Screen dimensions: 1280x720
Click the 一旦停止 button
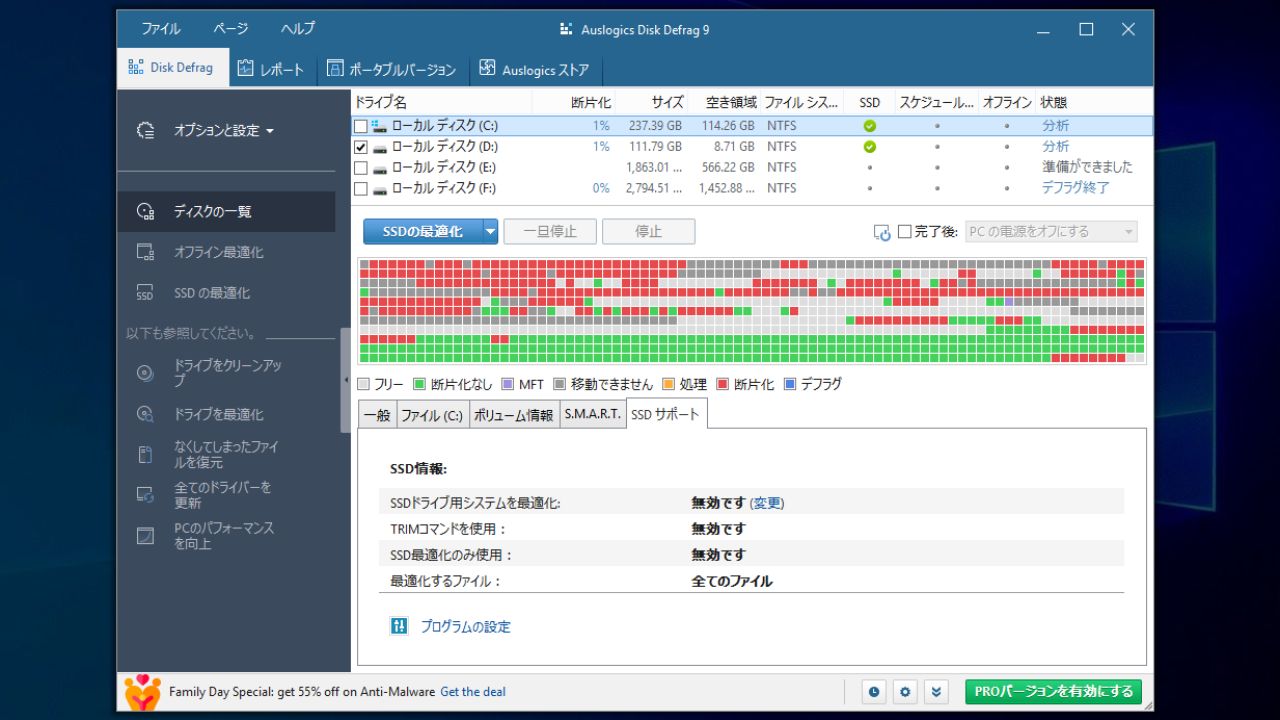pos(550,232)
